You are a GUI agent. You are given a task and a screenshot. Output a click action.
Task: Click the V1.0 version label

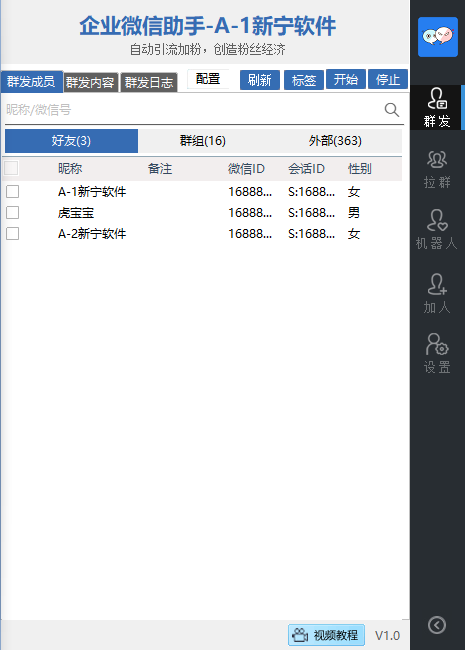388,635
